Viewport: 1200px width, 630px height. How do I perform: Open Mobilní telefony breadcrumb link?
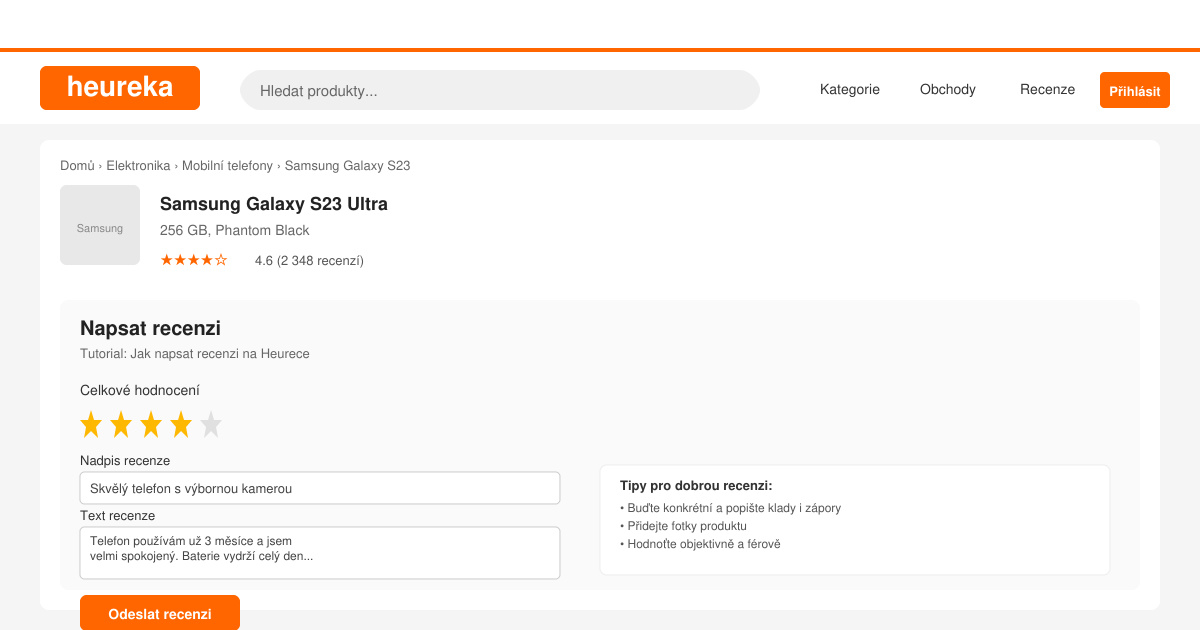pos(227,166)
